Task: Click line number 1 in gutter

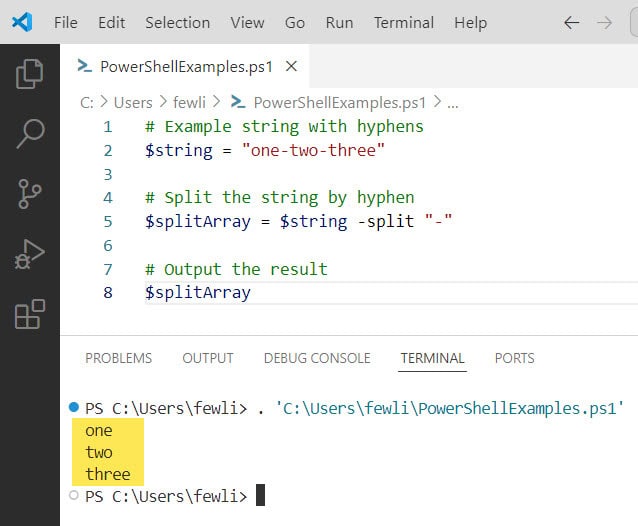Action: click(x=107, y=127)
